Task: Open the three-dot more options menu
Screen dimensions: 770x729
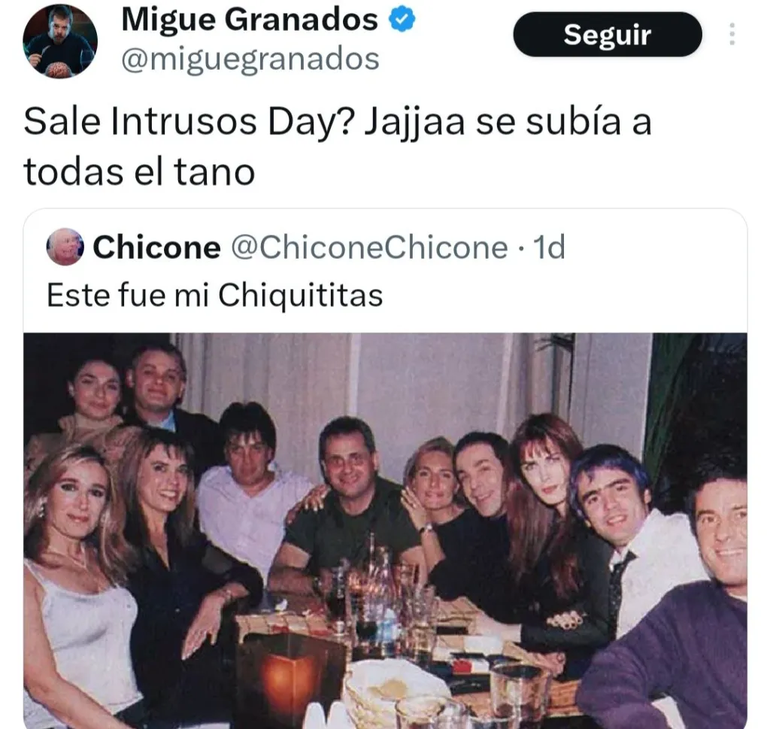Action: 732,34
